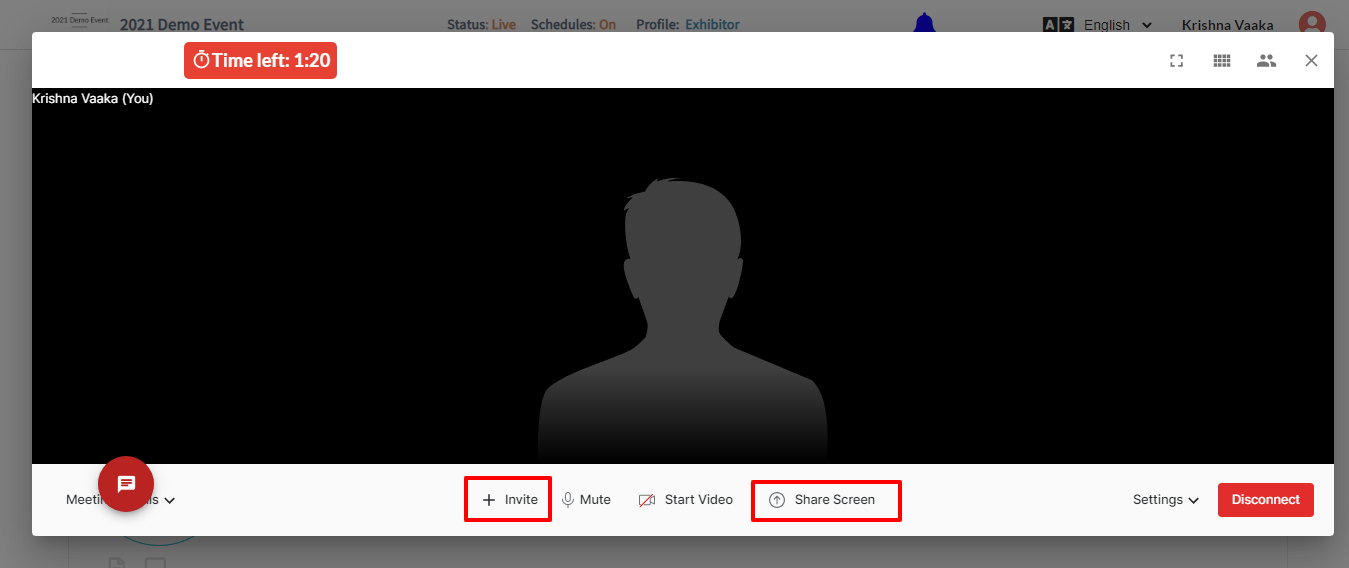Click the blue notification bell icon
Image resolution: width=1349 pixels, height=568 pixels.
[925, 22]
